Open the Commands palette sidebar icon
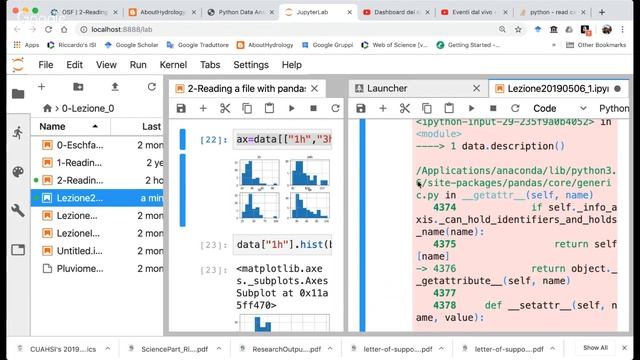Viewport: 640px width, 360px height. coord(18,172)
